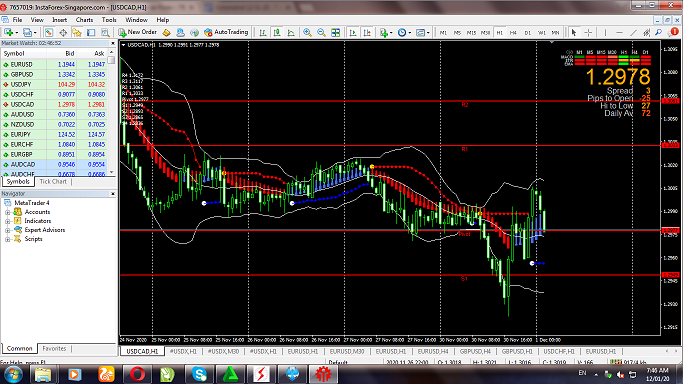Select the Crosshair tool
Viewport: 683px width, 384px height.
pos(588,32)
